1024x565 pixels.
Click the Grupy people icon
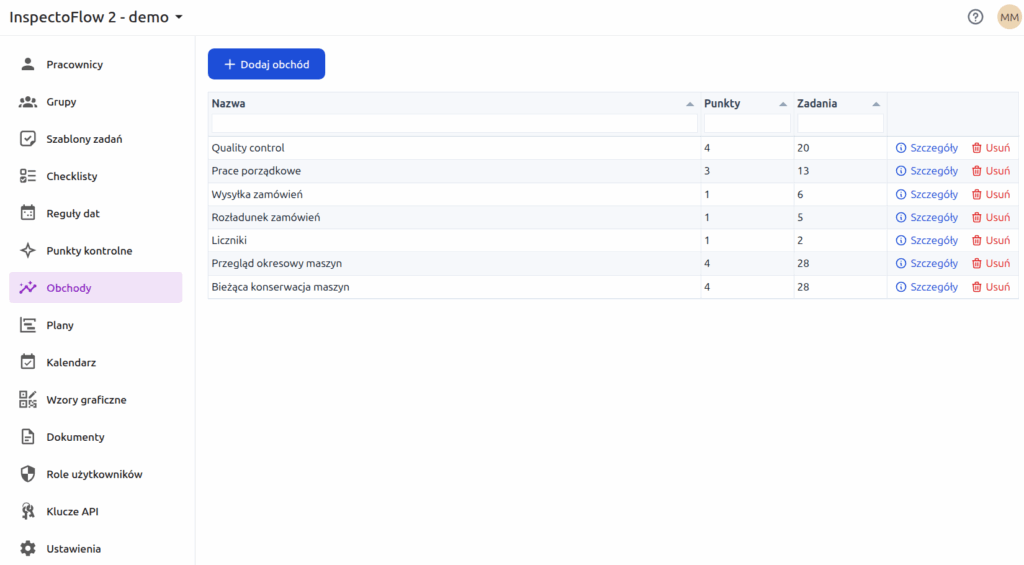pos(28,102)
